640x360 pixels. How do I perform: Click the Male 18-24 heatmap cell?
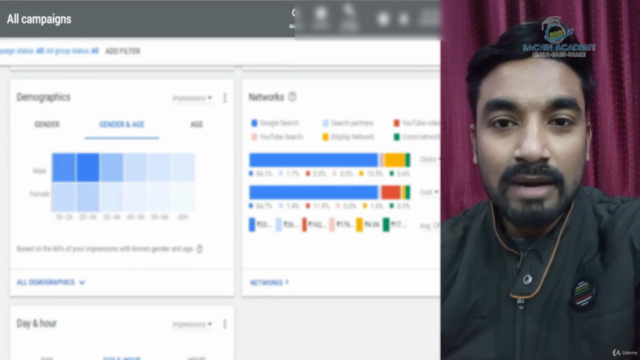coord(63,167)
